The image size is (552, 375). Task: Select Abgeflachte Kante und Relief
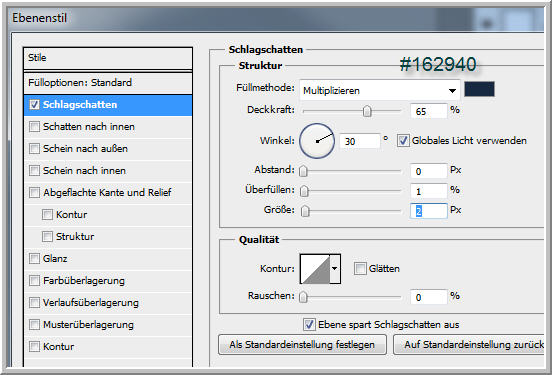pos(108,193)
